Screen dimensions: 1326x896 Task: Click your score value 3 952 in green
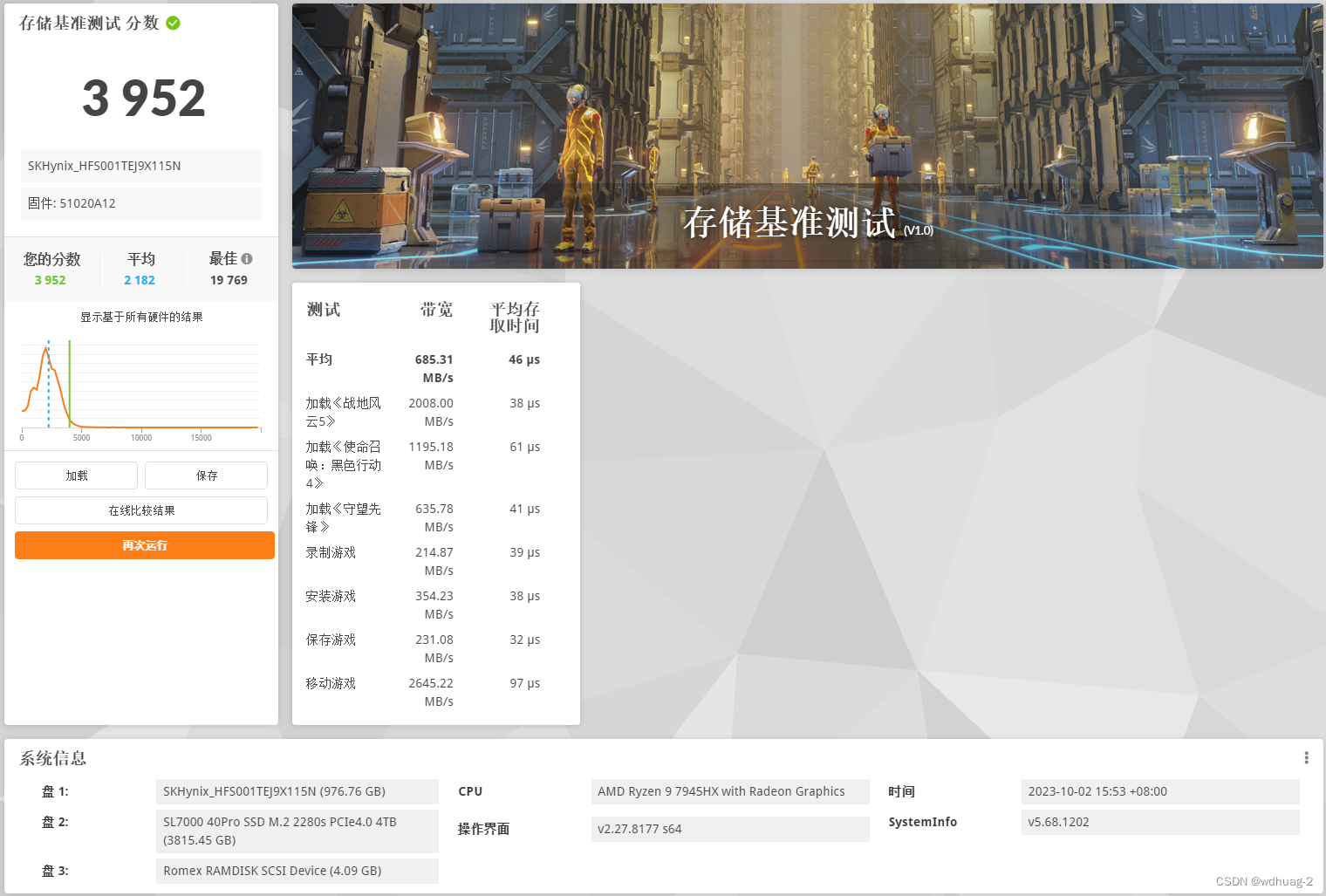pos(51,280)
